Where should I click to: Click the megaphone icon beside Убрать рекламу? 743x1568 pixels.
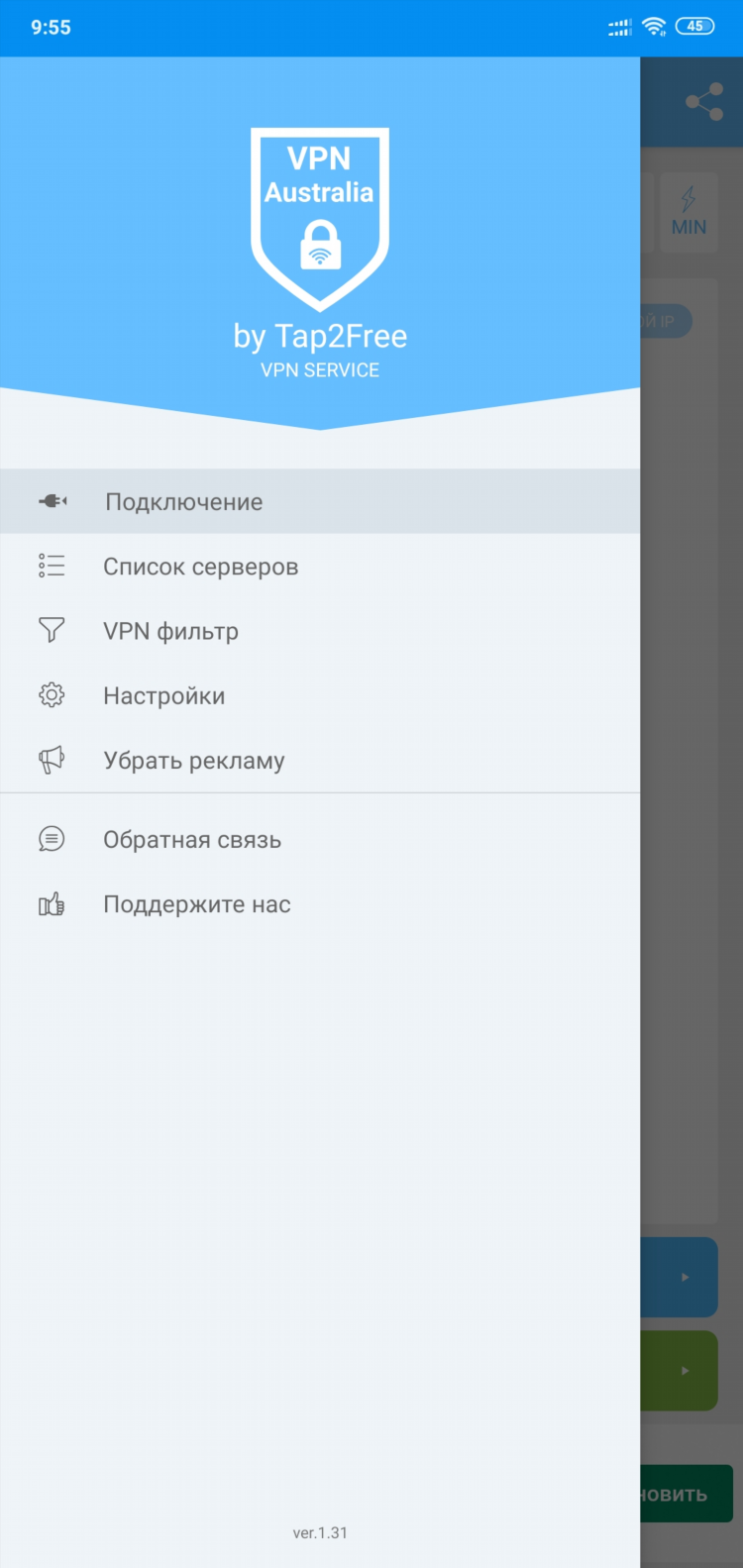pos(52,760)
